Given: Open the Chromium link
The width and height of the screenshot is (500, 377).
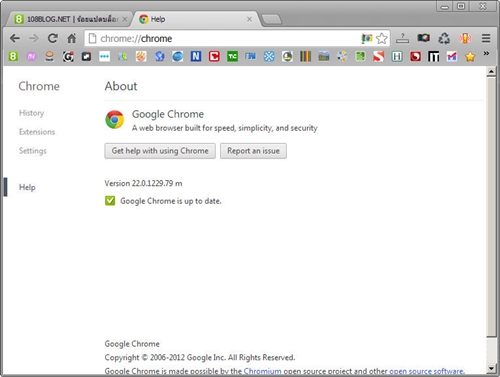Looking at the screenshot, I should click(262, 371).
